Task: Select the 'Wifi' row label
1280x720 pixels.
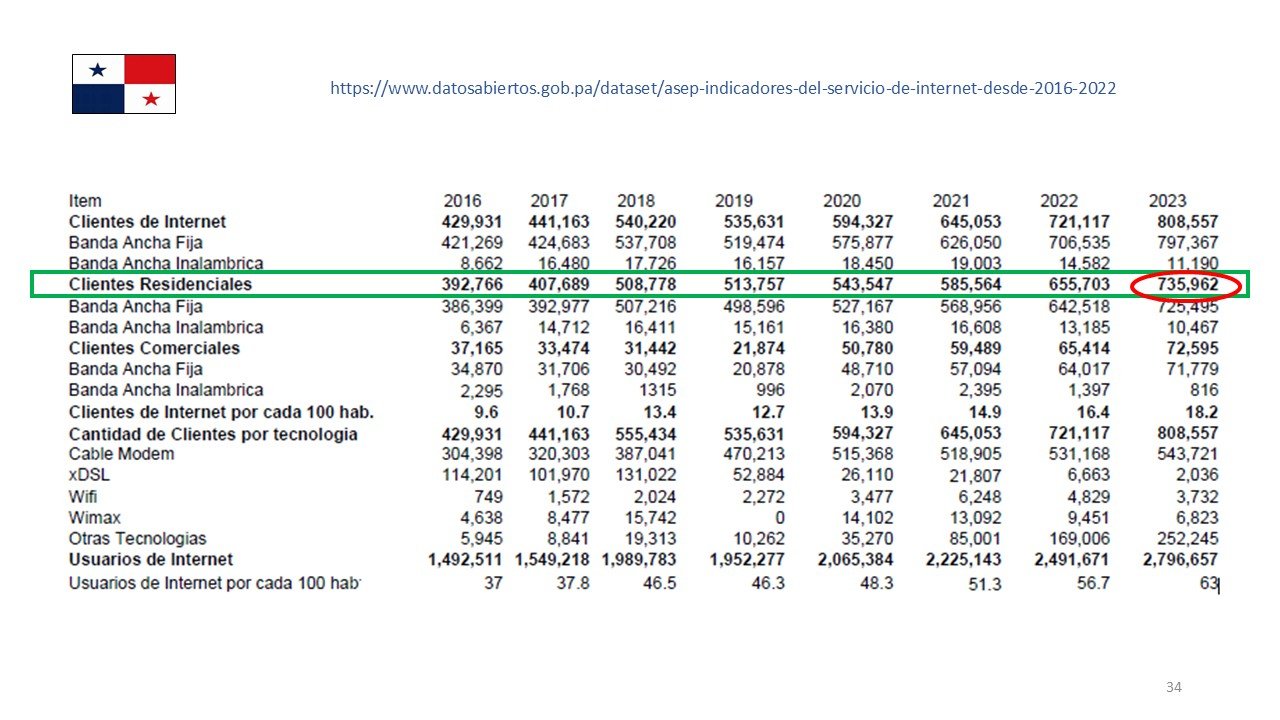Action: [x=83, y=497]
